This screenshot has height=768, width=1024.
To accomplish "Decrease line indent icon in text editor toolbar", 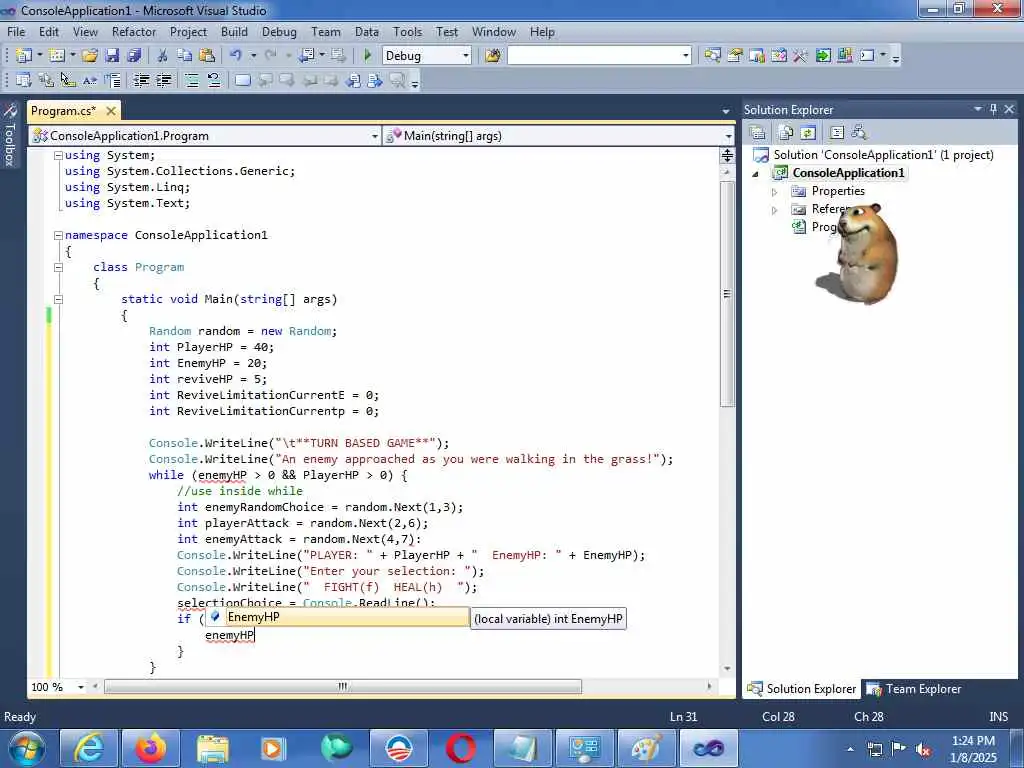I will pos(141,80).
